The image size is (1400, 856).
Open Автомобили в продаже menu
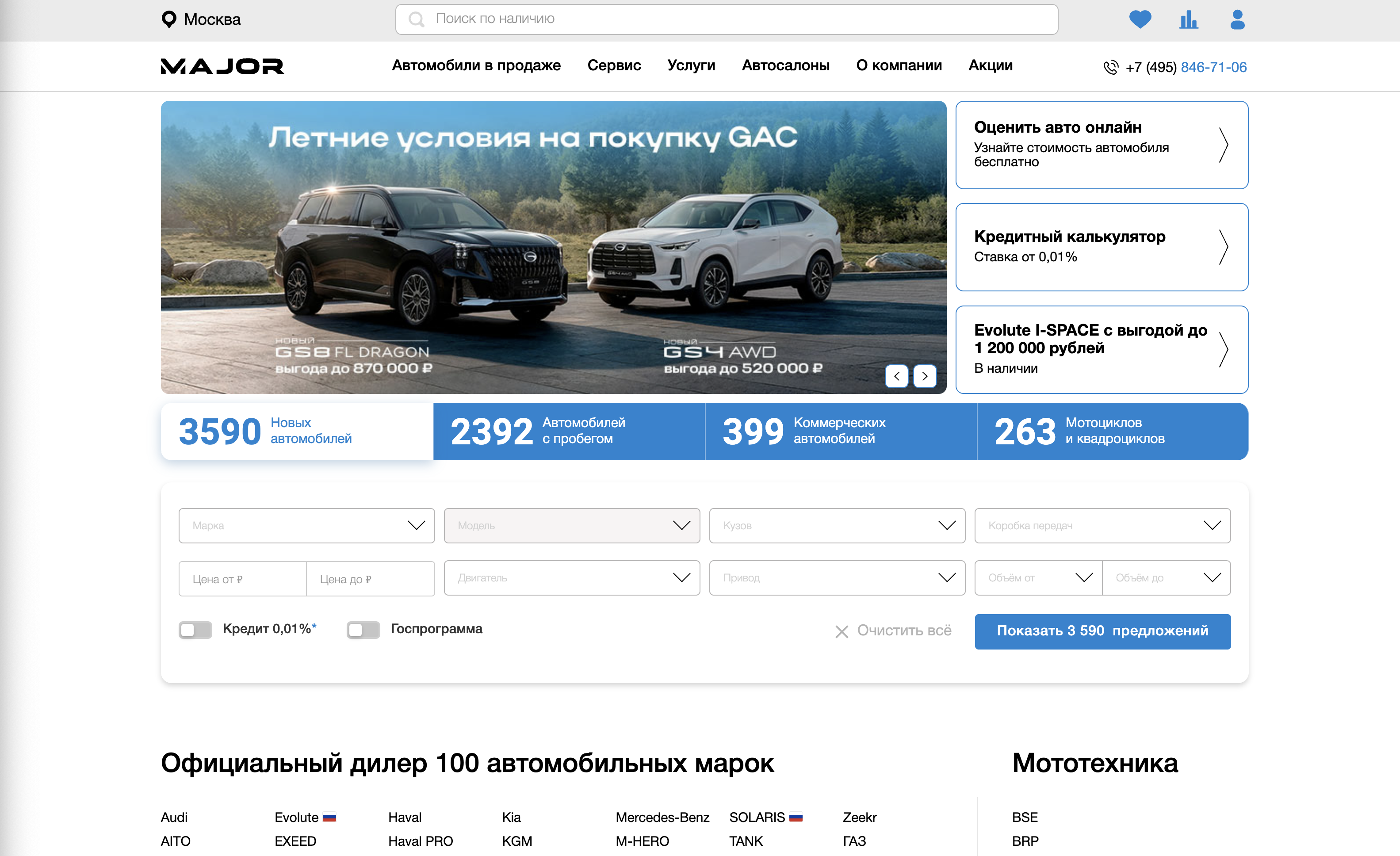point(476,65)
